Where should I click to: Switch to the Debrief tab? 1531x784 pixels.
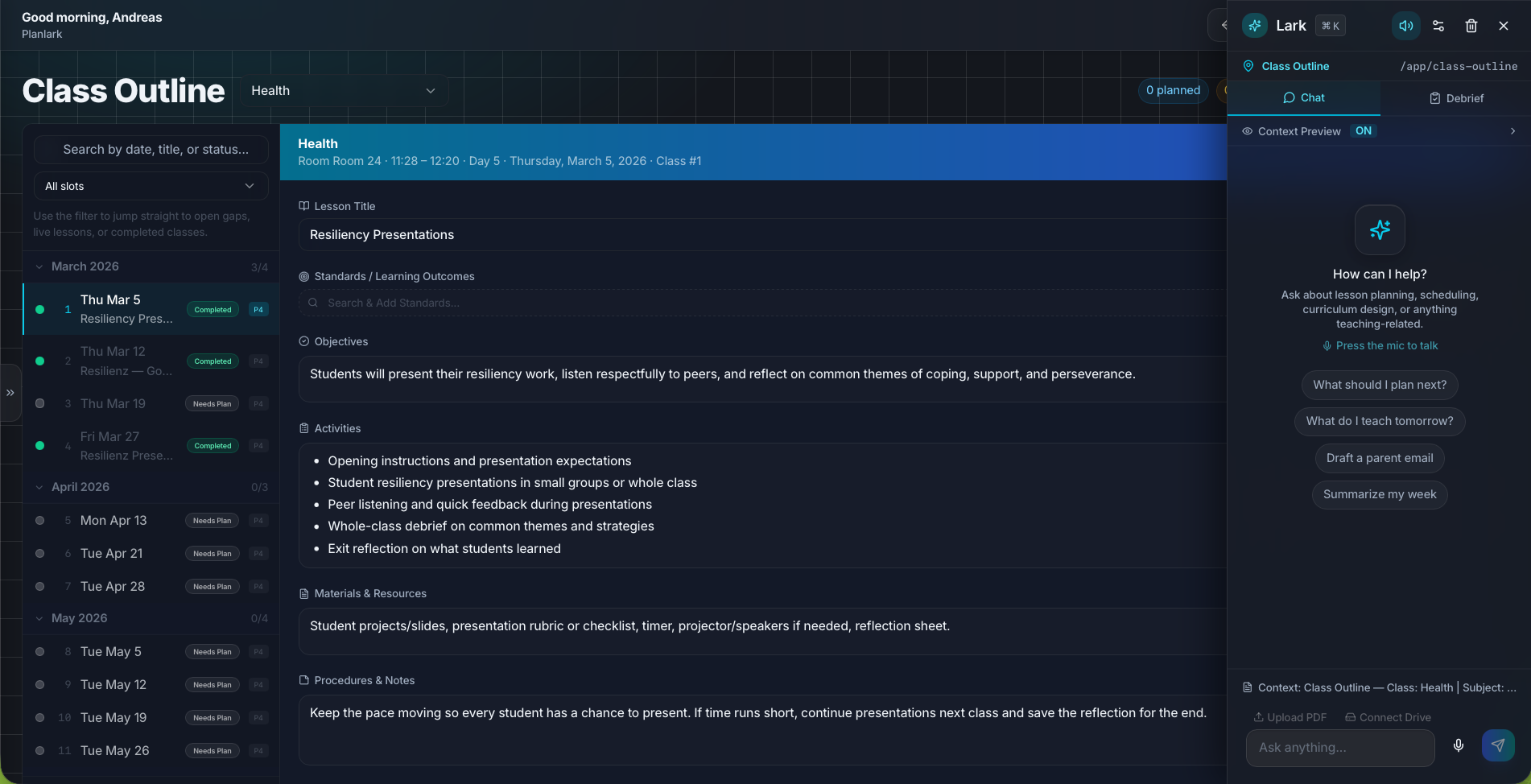[1457, 97]
